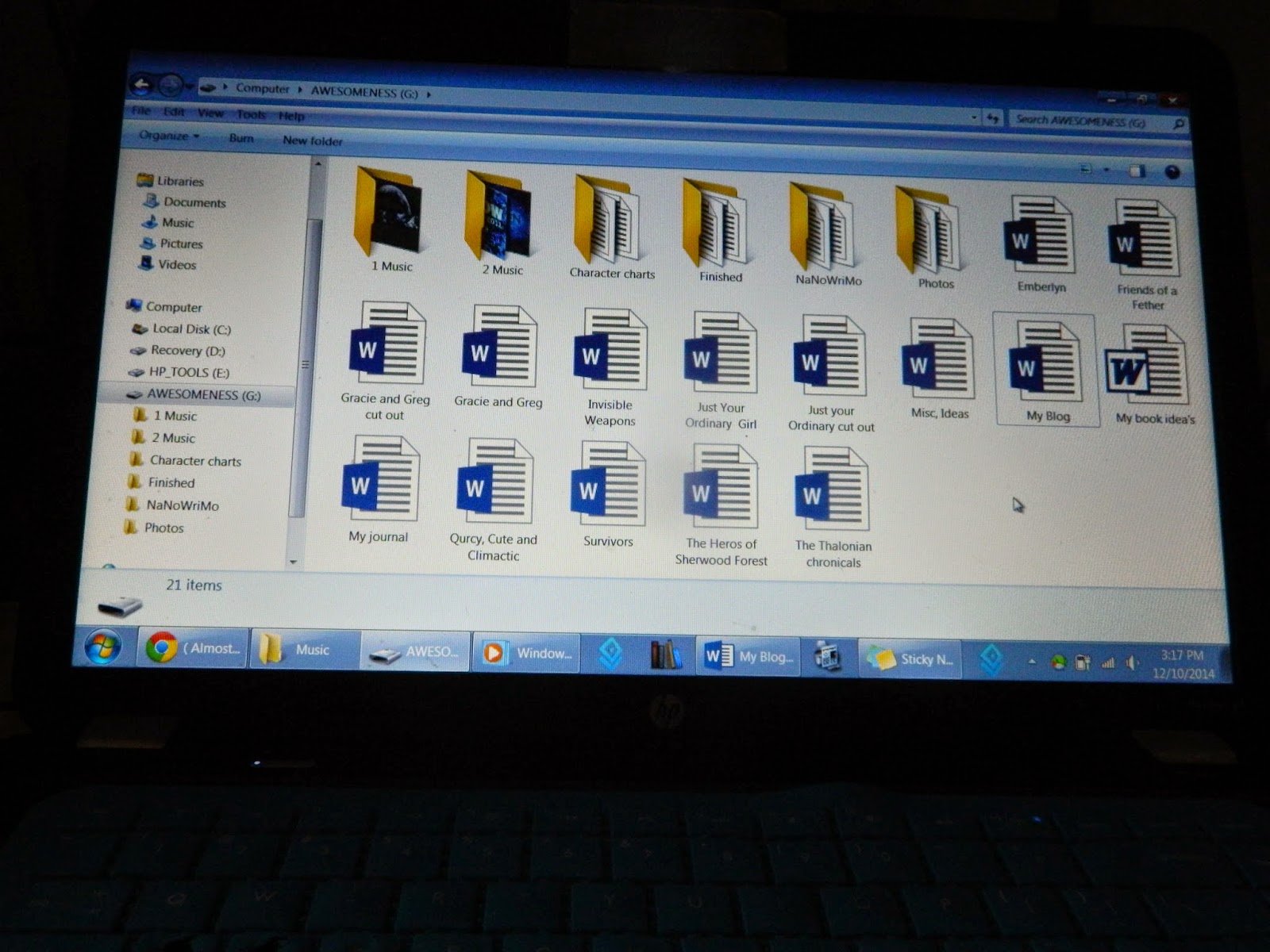This screenshot has width=1270, height=952.
Task: Open the change view dropdown arrow
Action: coord(1106,169)
